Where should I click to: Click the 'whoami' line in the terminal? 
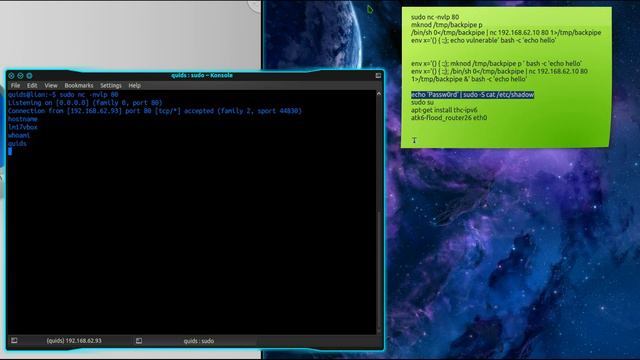click(19, 136)
